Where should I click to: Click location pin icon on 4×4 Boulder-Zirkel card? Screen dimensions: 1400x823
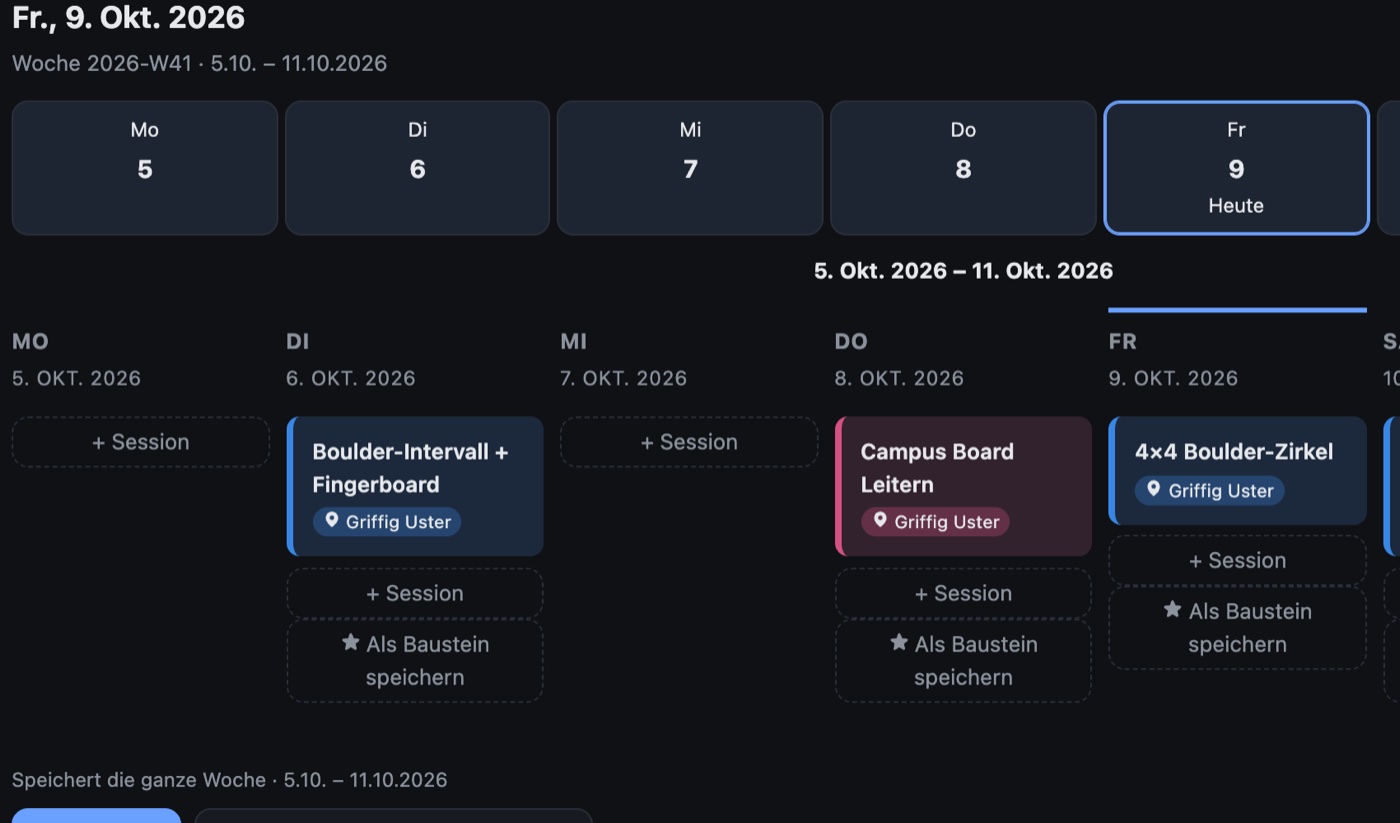(x=1154, y=490)
